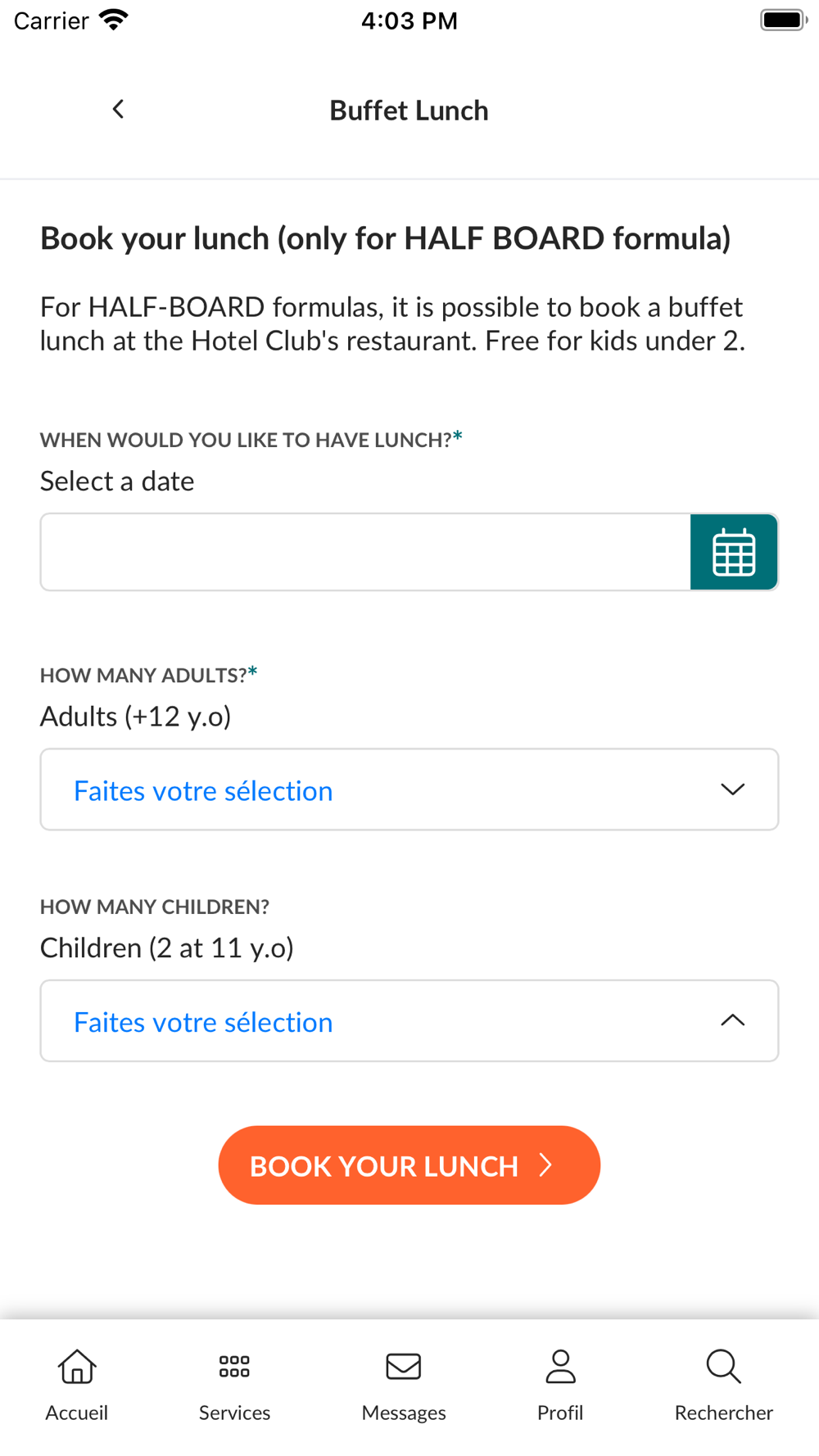Switch to the Services tab label
This screenshot has width=819, height=1456.
[234, 1413]
